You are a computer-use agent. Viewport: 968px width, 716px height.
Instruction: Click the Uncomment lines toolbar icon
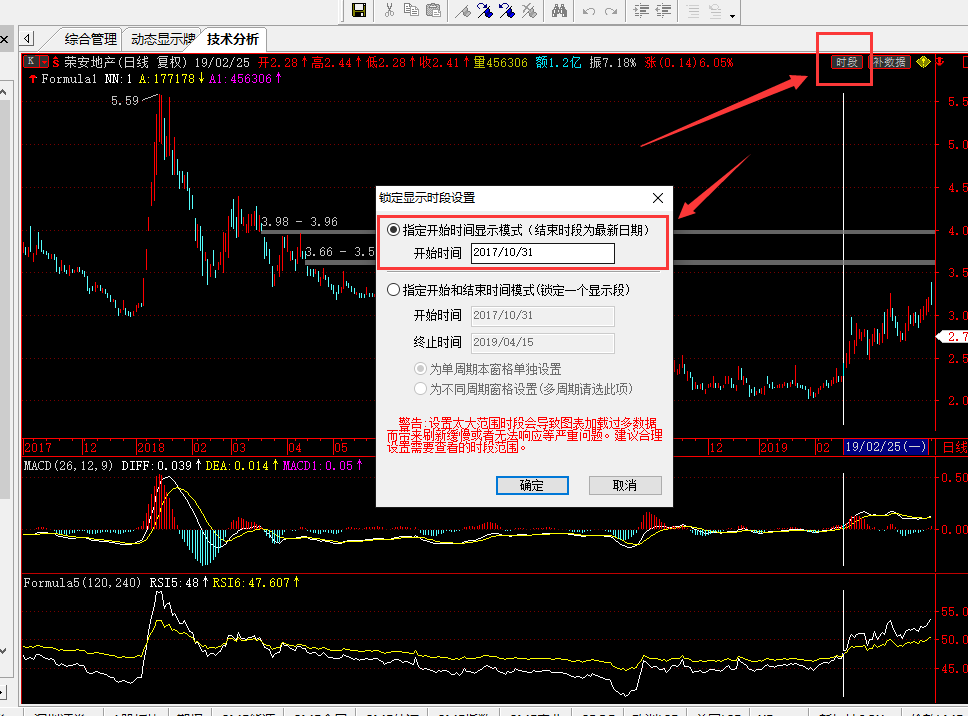715,10
